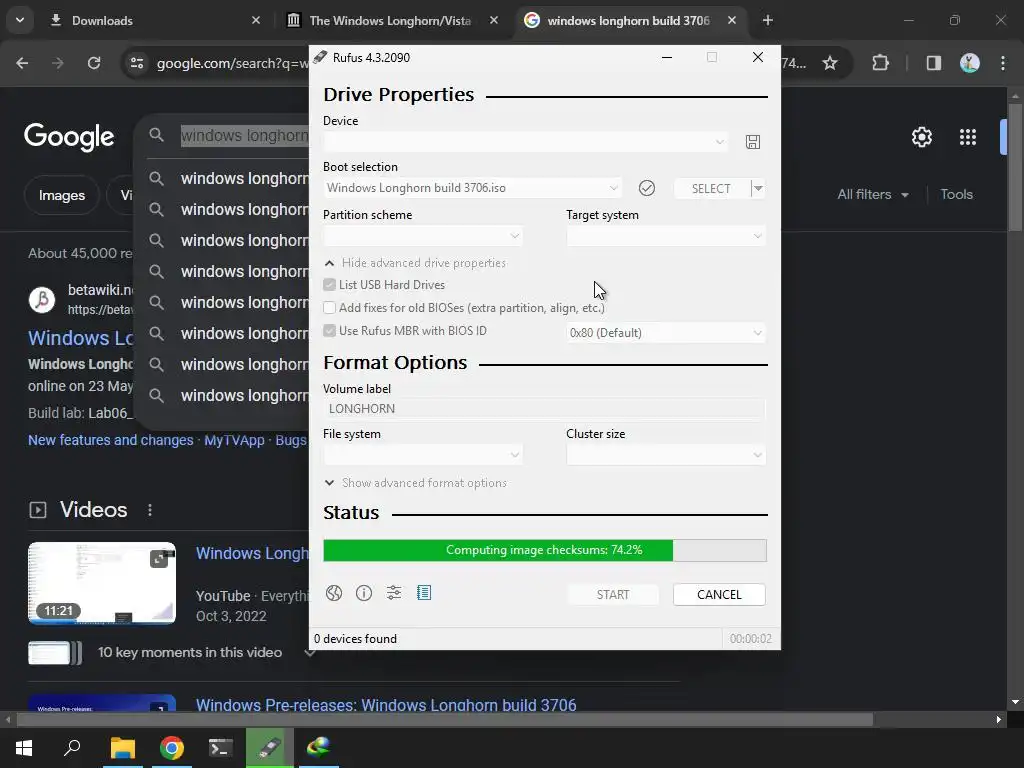Open the All filters dropdown on Google
This screenshot has height=768, width=1024.
[x=872, y=195]
